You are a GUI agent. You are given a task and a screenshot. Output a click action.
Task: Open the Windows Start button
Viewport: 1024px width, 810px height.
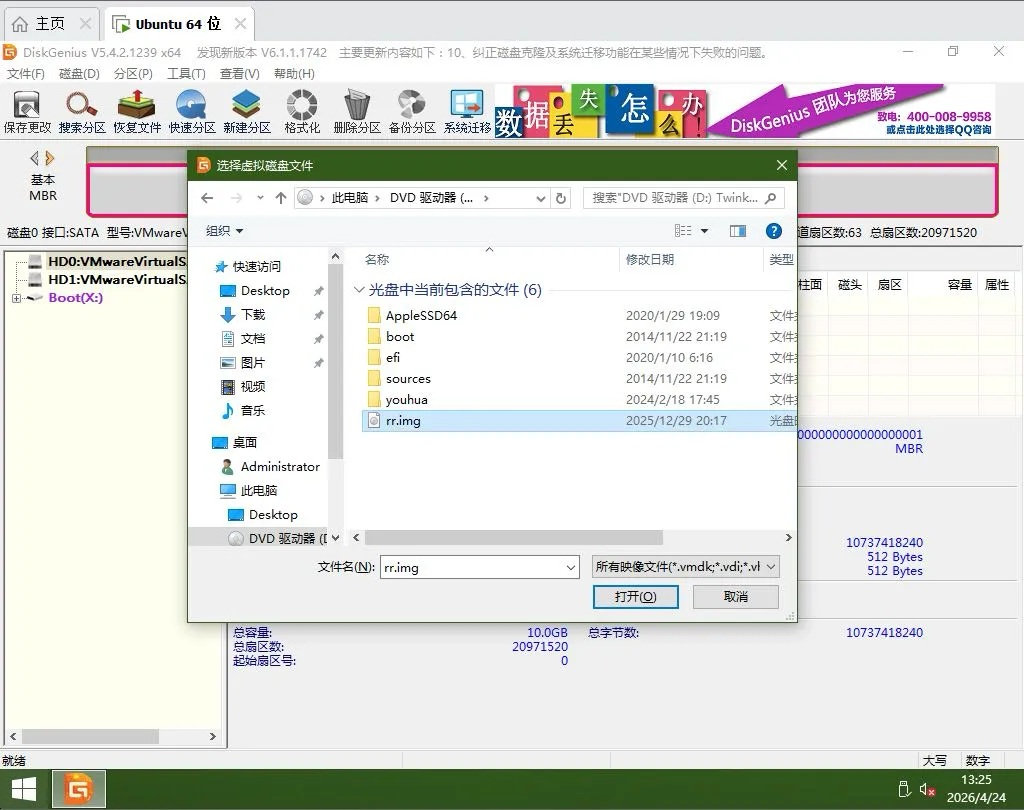tap(24, 790)
